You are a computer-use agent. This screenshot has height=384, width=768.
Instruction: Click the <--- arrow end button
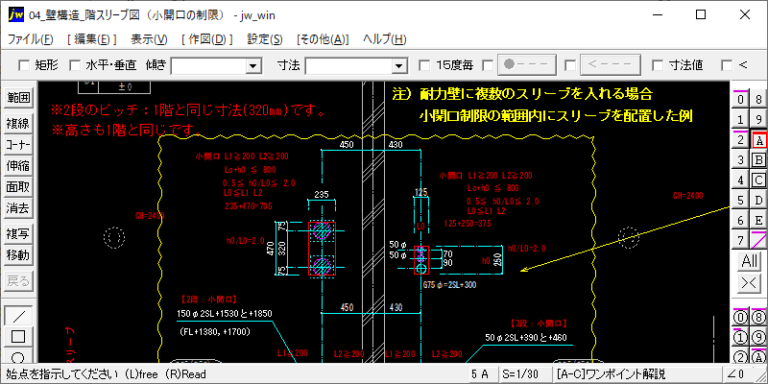(610, 65)
